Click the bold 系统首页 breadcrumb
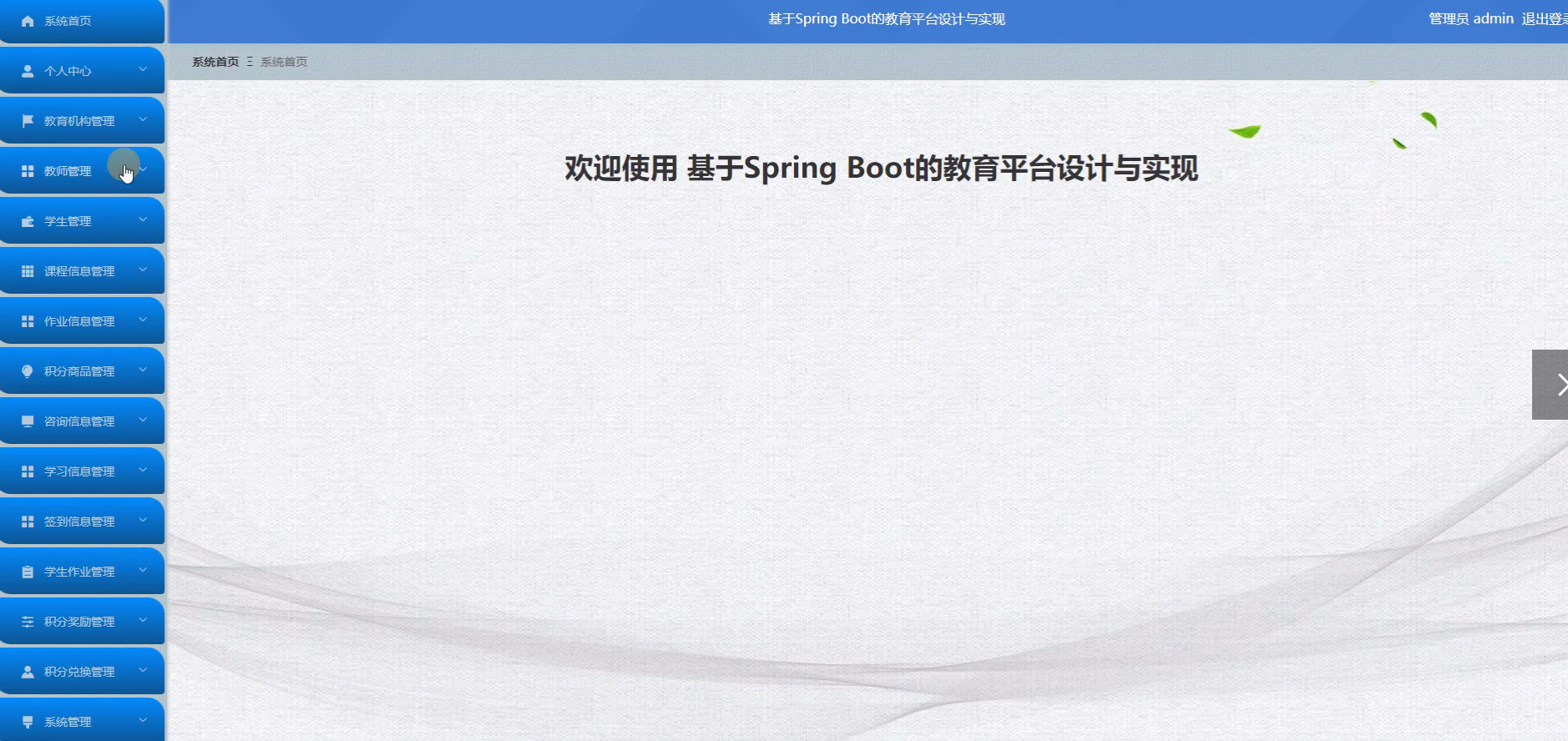 click(215, 62)
